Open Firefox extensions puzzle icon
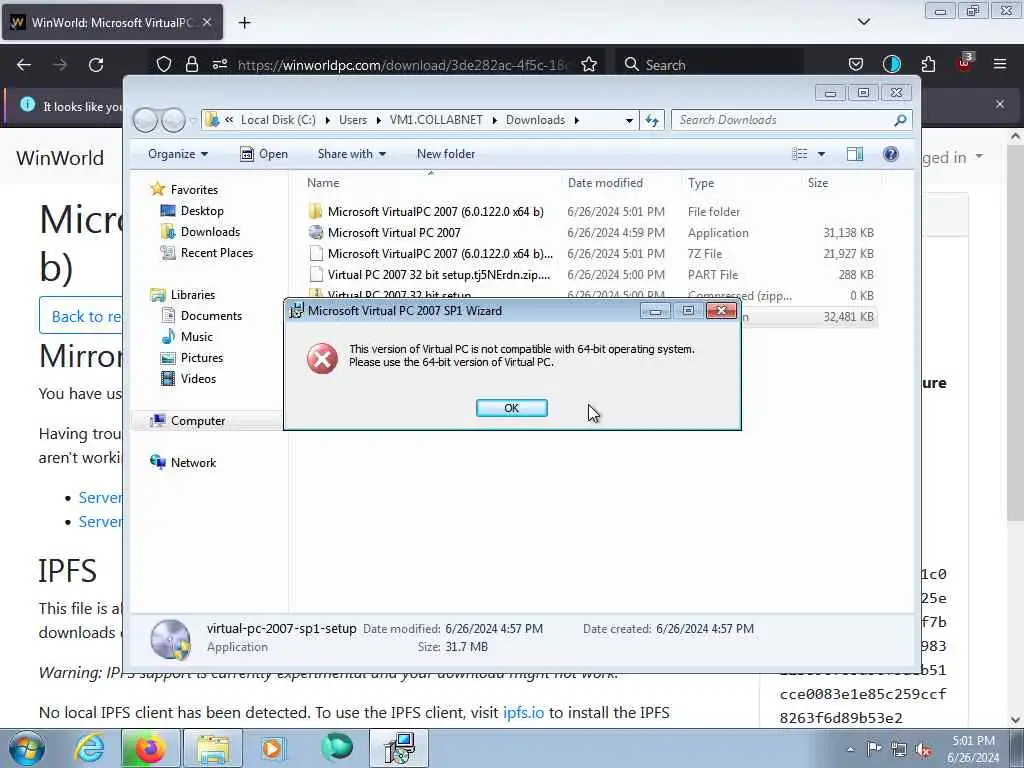1024x768 pixels. 928,65
